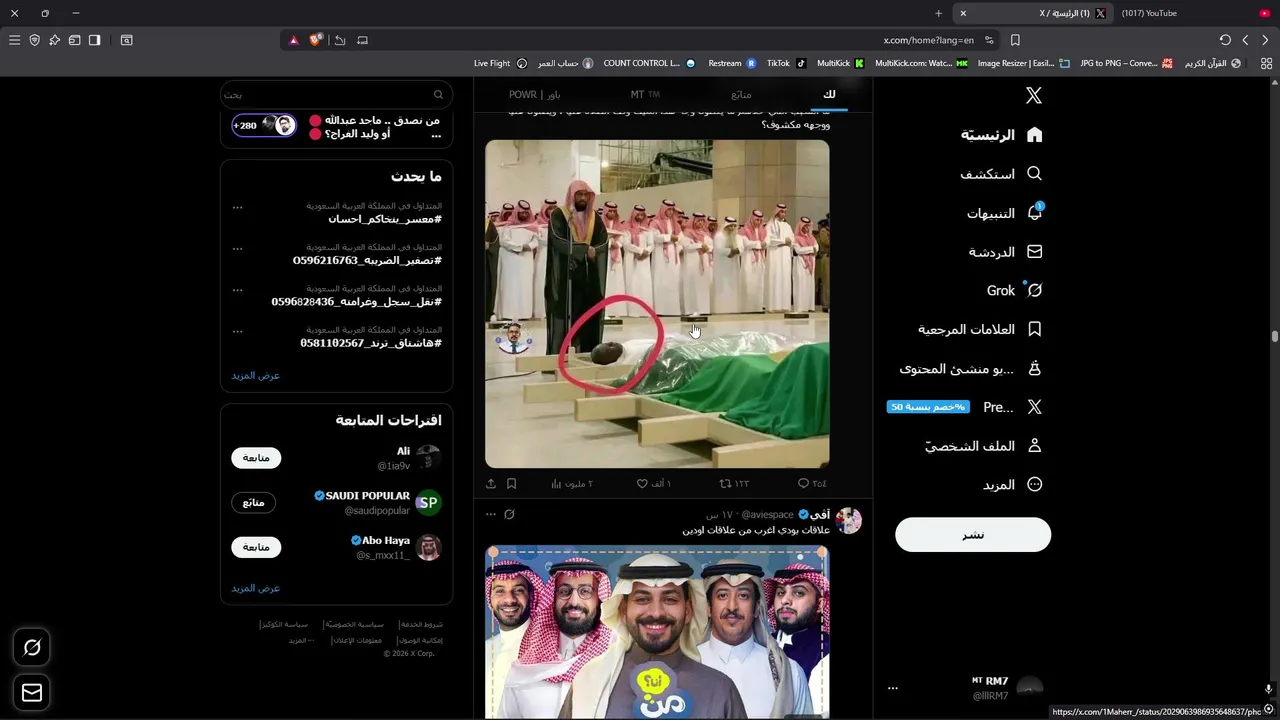Follow the Ali @1ia9v account
The width and height of the screenshot is (1280, 720).
coord(256,458)
